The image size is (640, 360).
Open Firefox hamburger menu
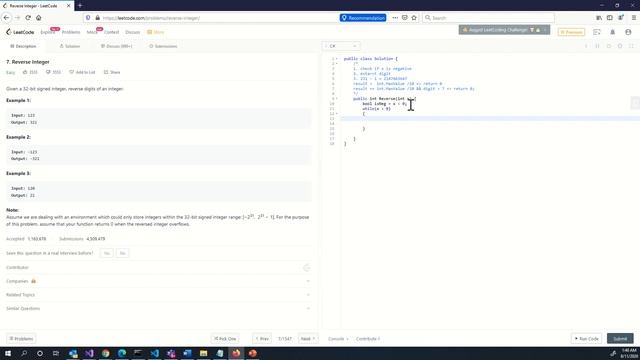(633, 18)
